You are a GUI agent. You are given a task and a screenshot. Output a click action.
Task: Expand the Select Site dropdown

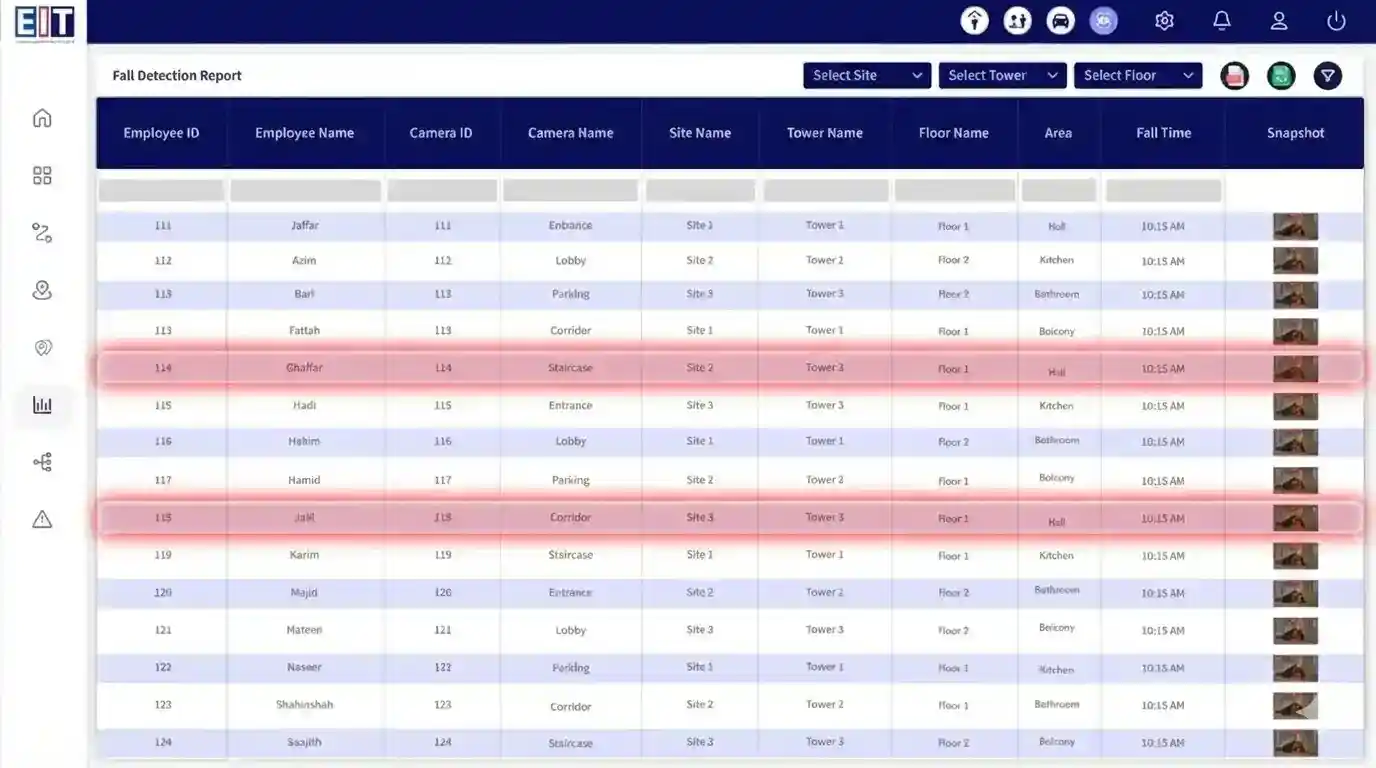coord(867,76)
